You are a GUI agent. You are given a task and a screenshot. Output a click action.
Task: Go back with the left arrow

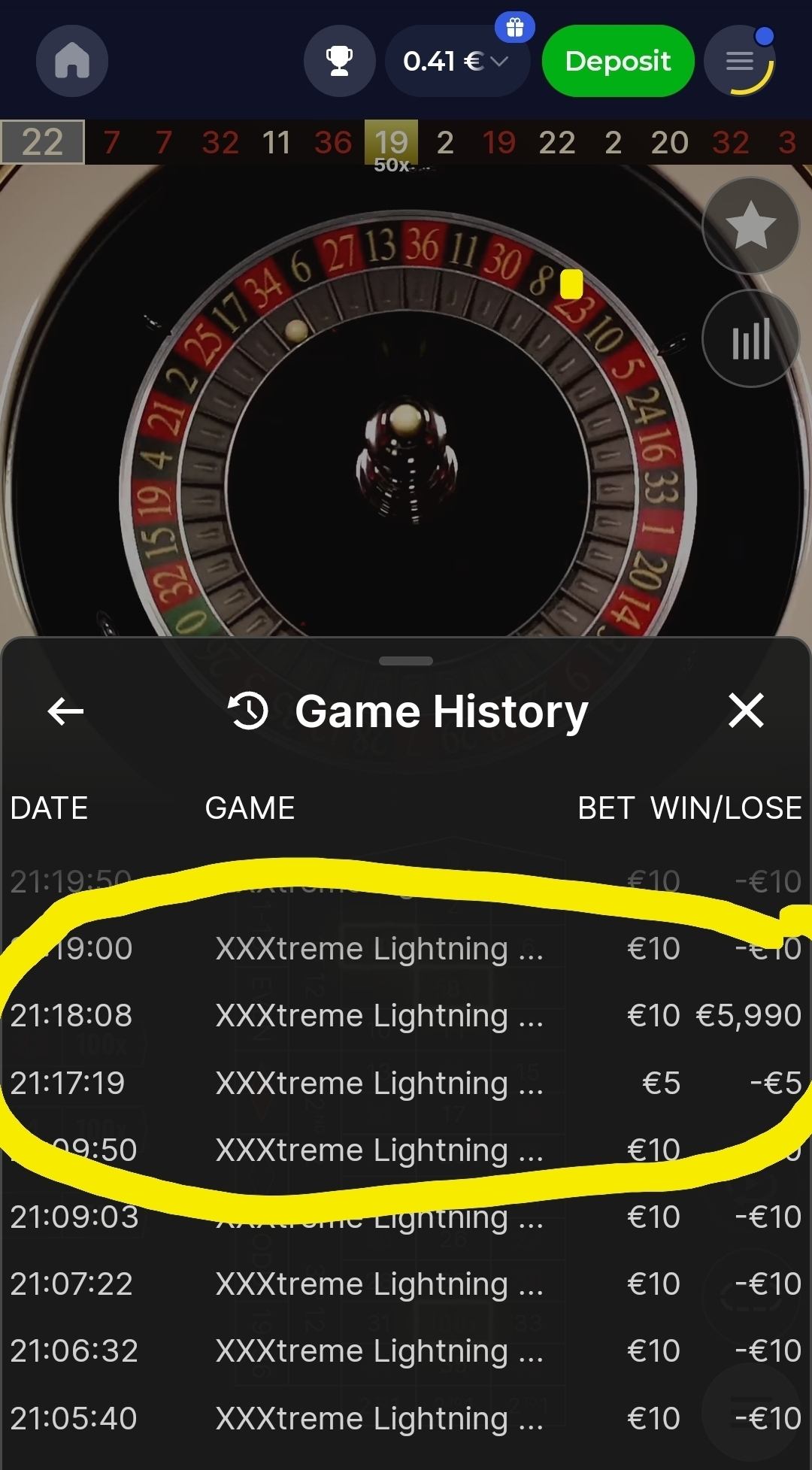pyautogui.click(x=65, y=711)
